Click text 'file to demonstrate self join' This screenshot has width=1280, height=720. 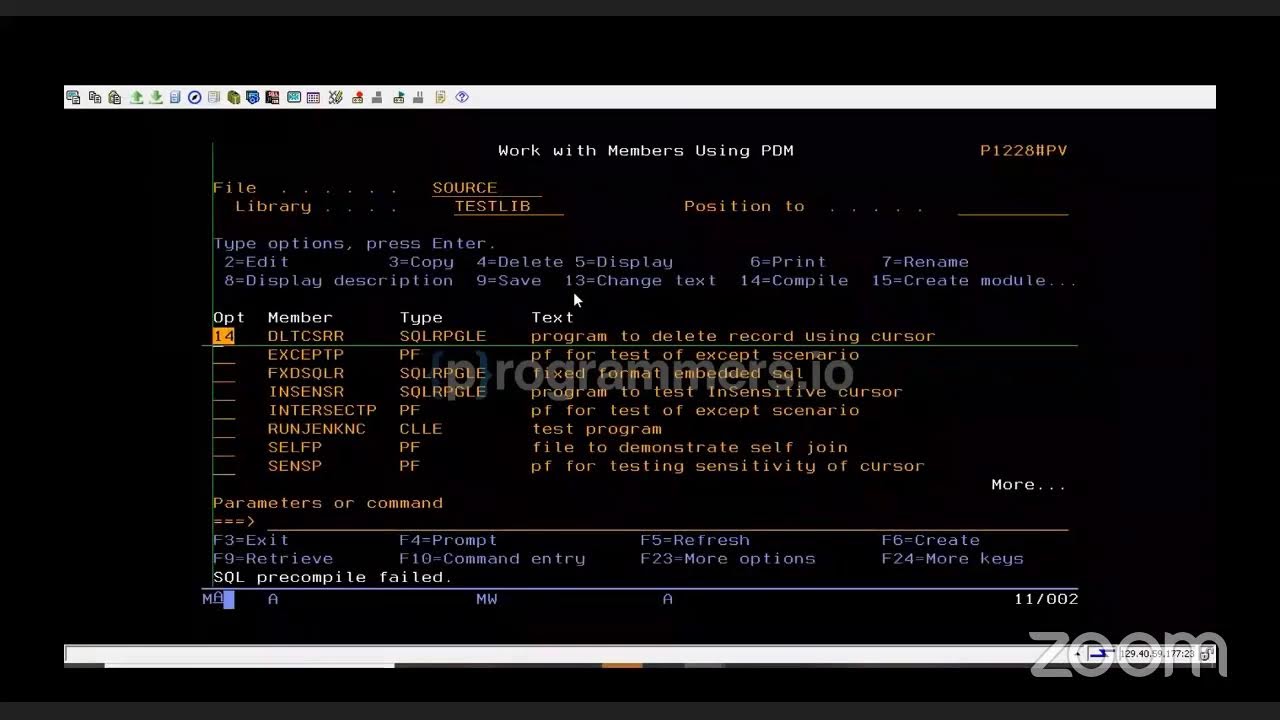tap(689, 447)
